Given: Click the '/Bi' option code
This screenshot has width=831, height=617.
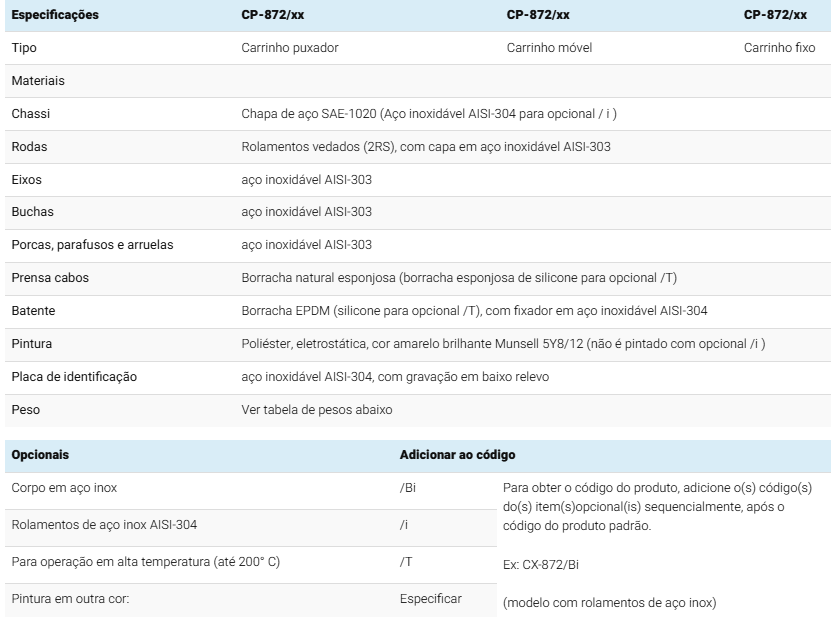Looking at the screenshot, I should click(408, 488).
